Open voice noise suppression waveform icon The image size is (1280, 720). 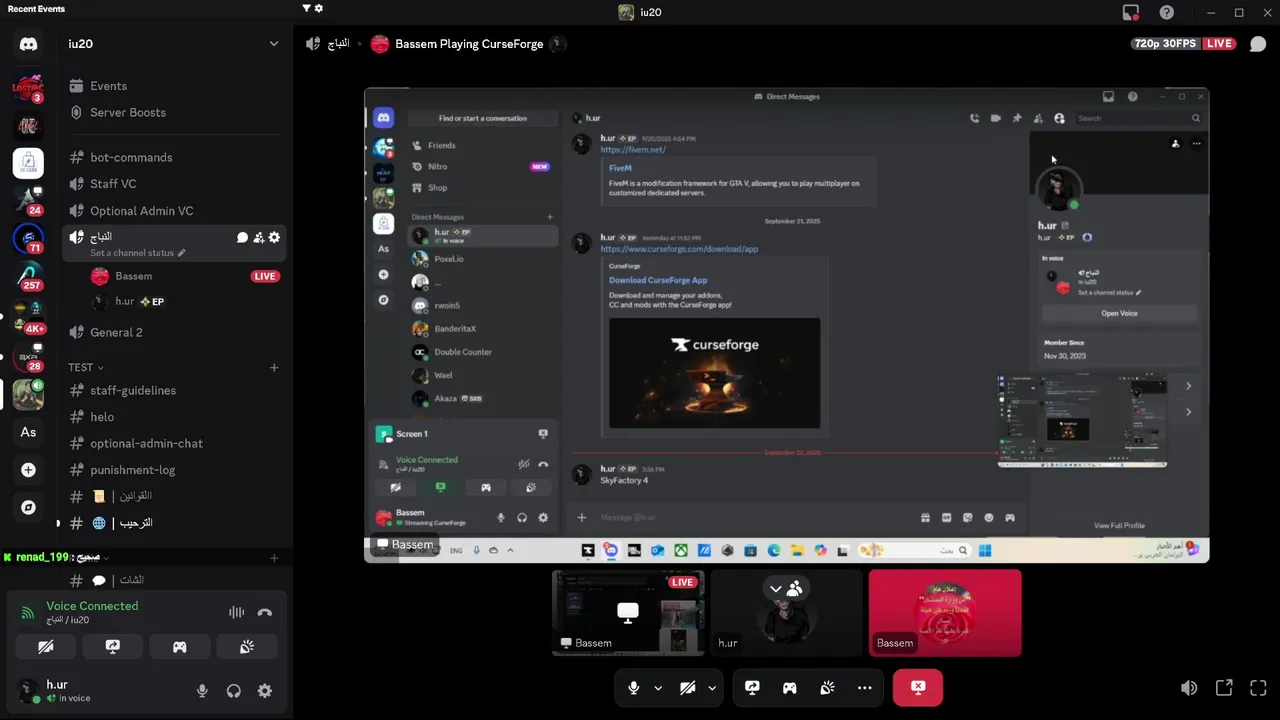coord(236,612)
